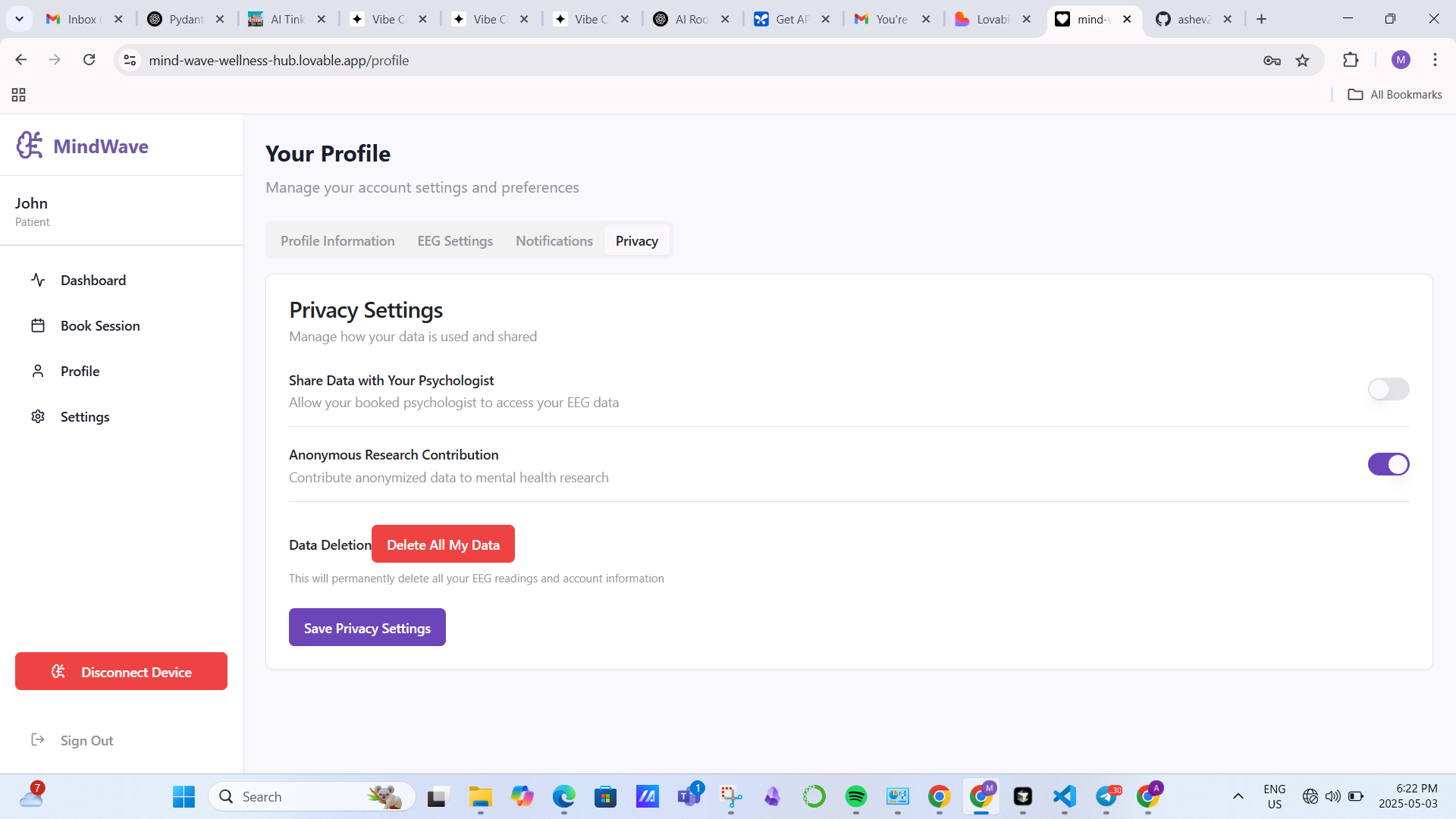Click Delete All My Data button

pos(443,544)
